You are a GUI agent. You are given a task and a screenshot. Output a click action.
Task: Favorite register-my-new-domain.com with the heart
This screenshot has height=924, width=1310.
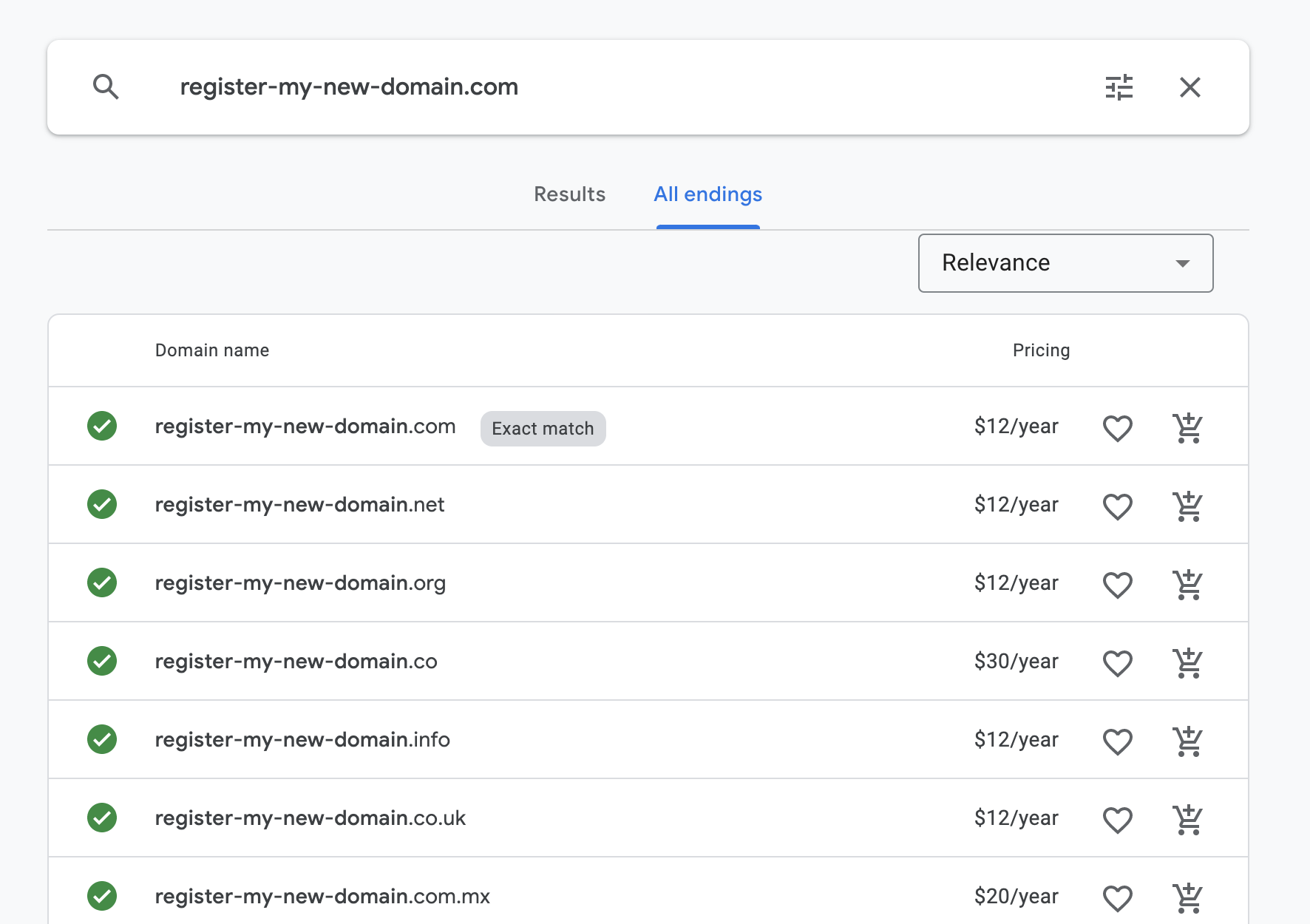[x=1117, y=427]
